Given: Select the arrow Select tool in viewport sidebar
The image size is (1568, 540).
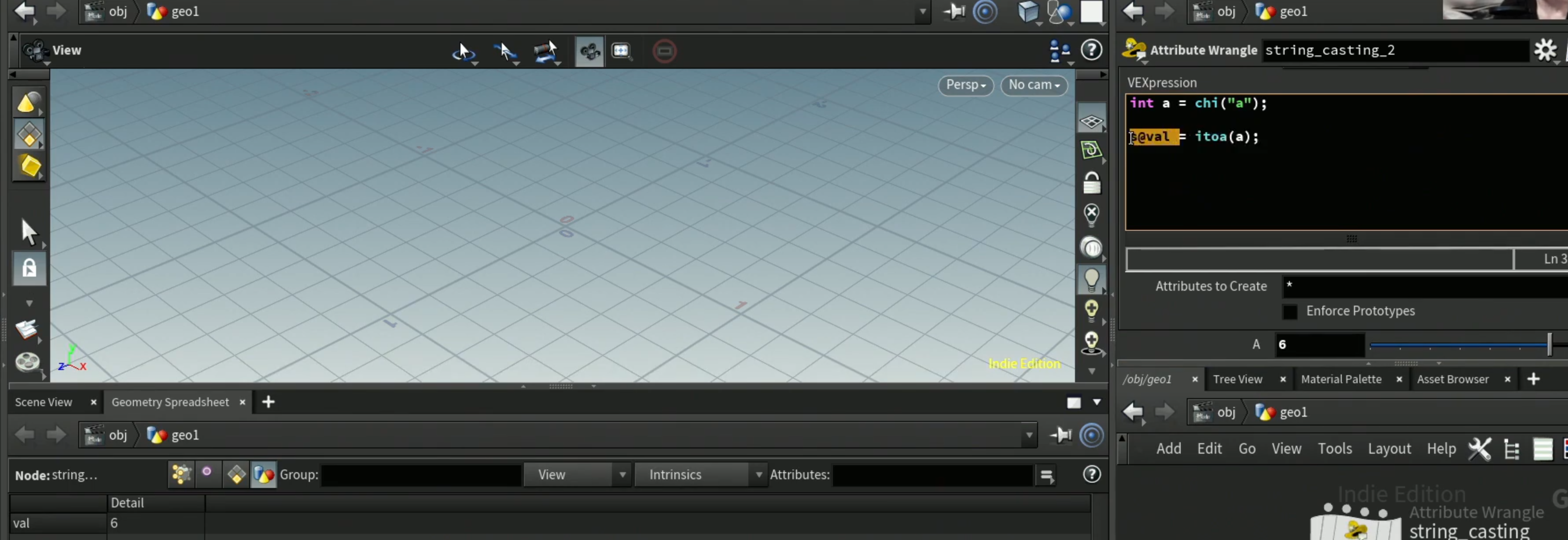Looking at the screenshot, I should coord(29,231).
